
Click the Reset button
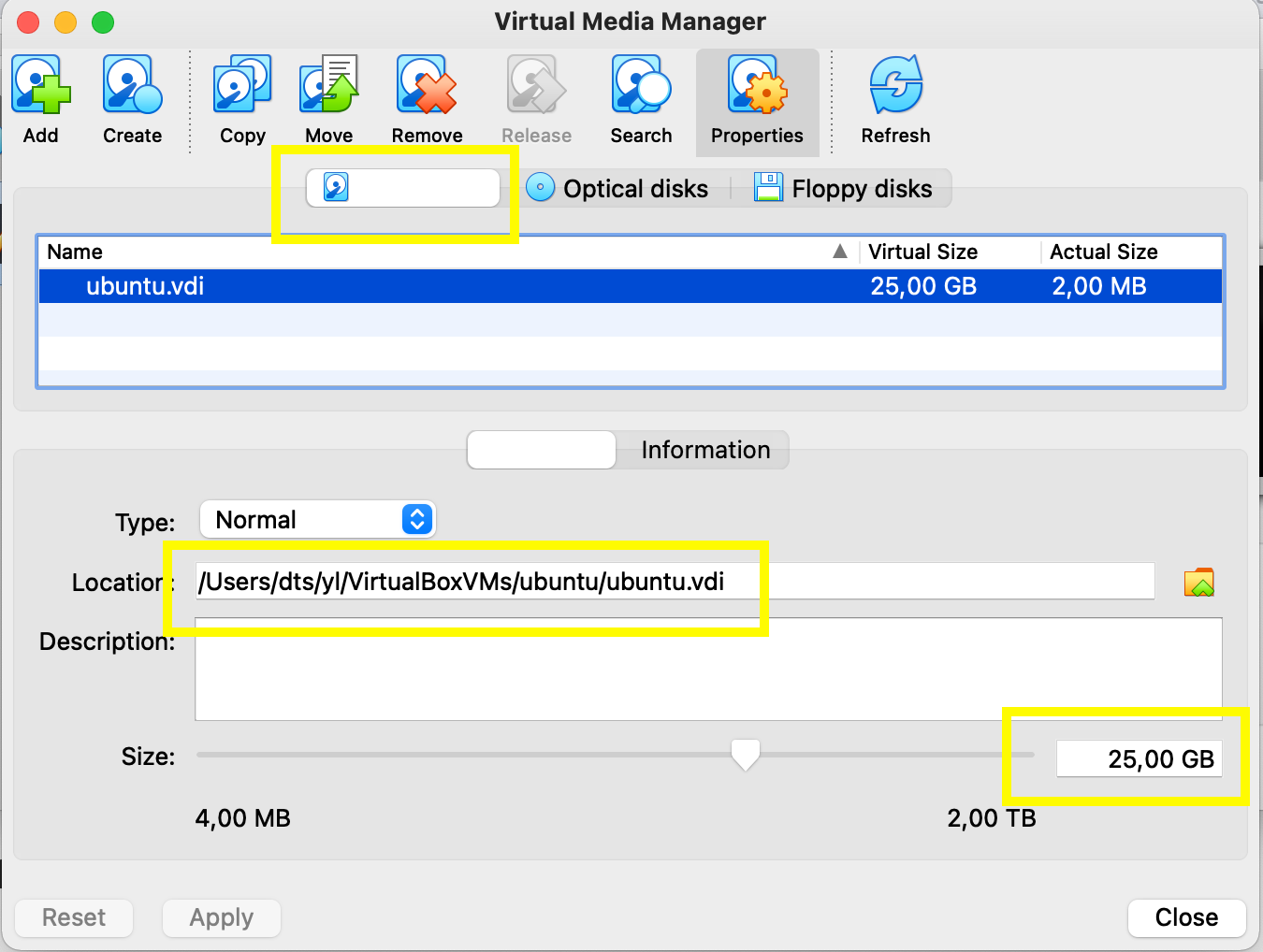coord(73,917)
